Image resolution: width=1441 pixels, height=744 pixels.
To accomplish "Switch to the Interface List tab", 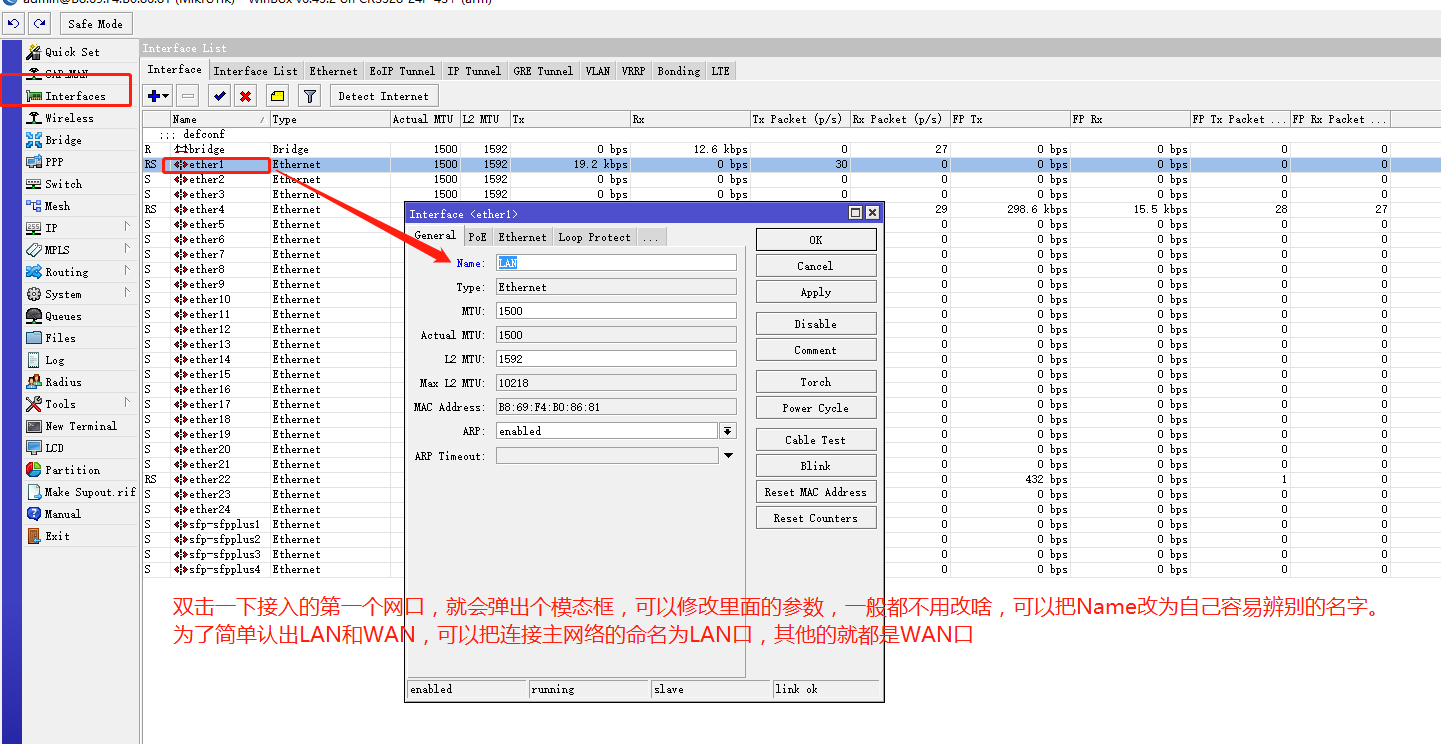I will (x=255, y=71).
